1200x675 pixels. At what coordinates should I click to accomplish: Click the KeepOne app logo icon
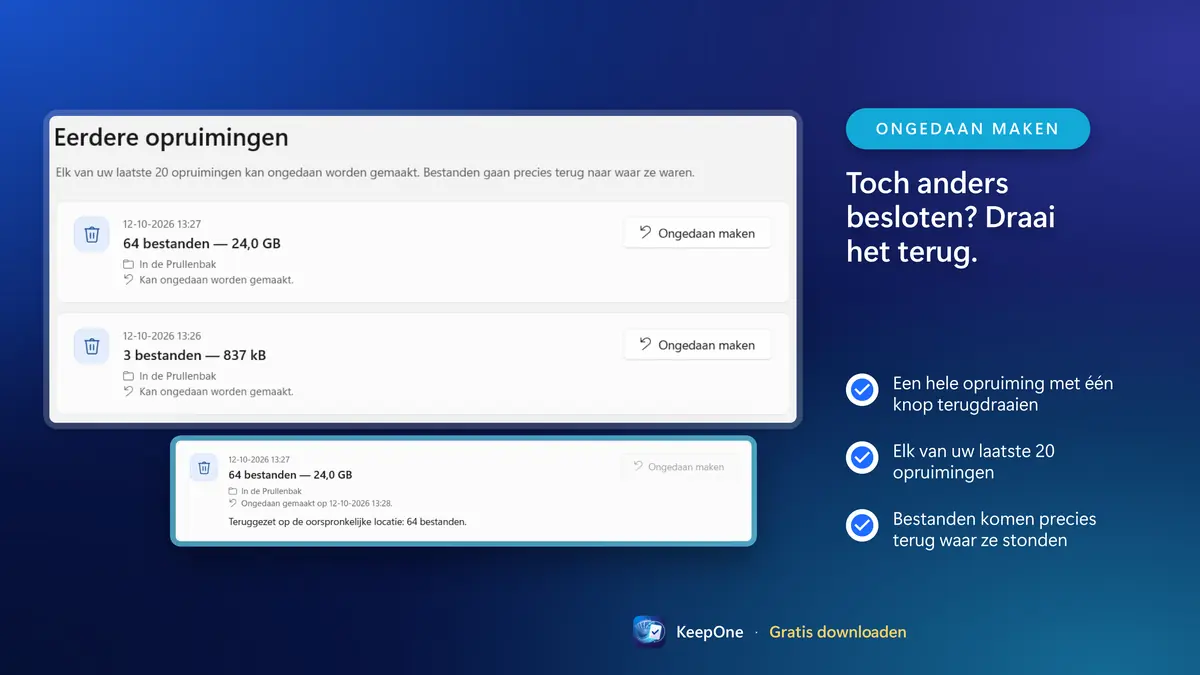pos(649,632)
